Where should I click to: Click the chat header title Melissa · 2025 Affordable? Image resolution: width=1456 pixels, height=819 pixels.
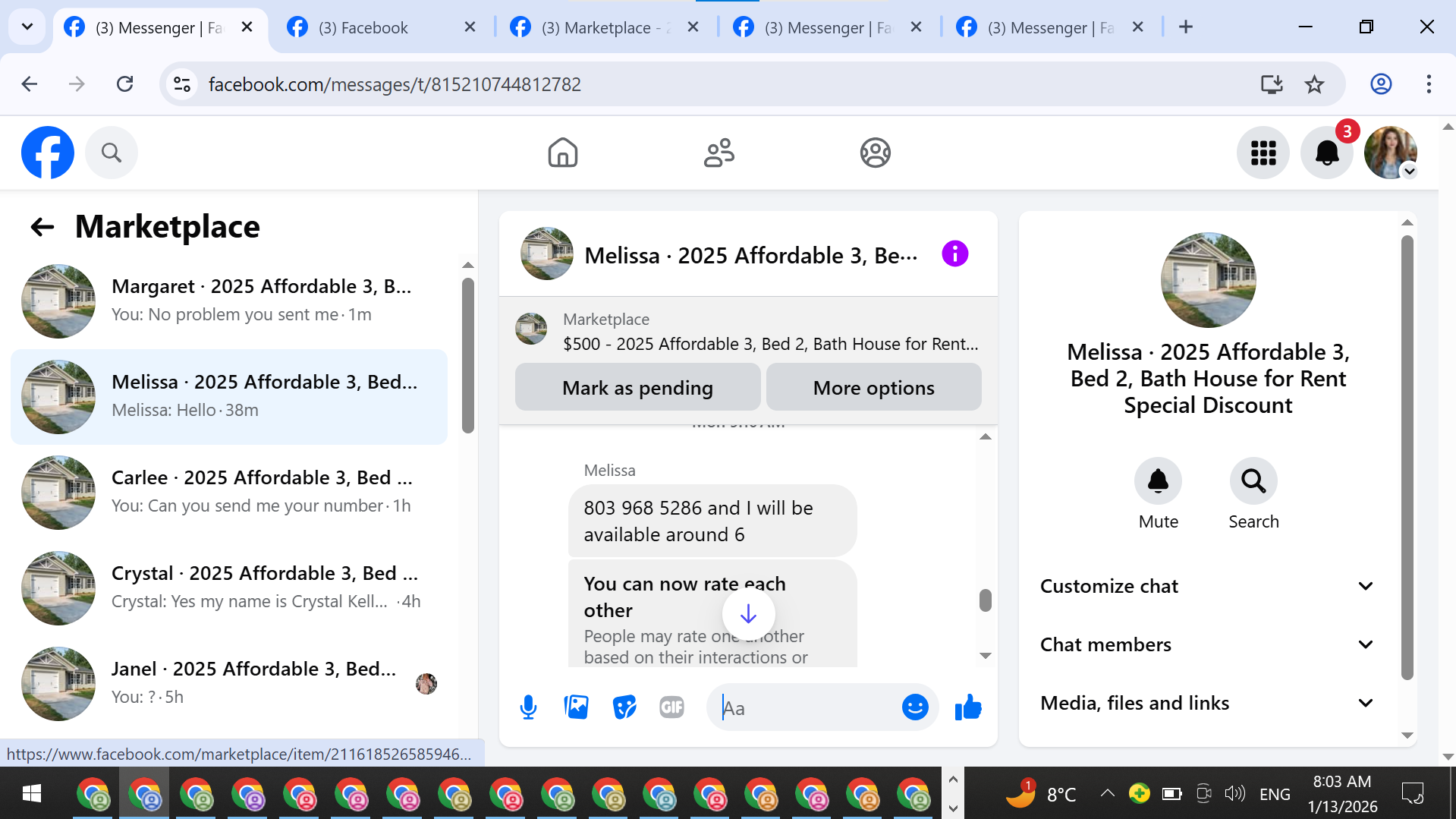[x=750, y=255]
